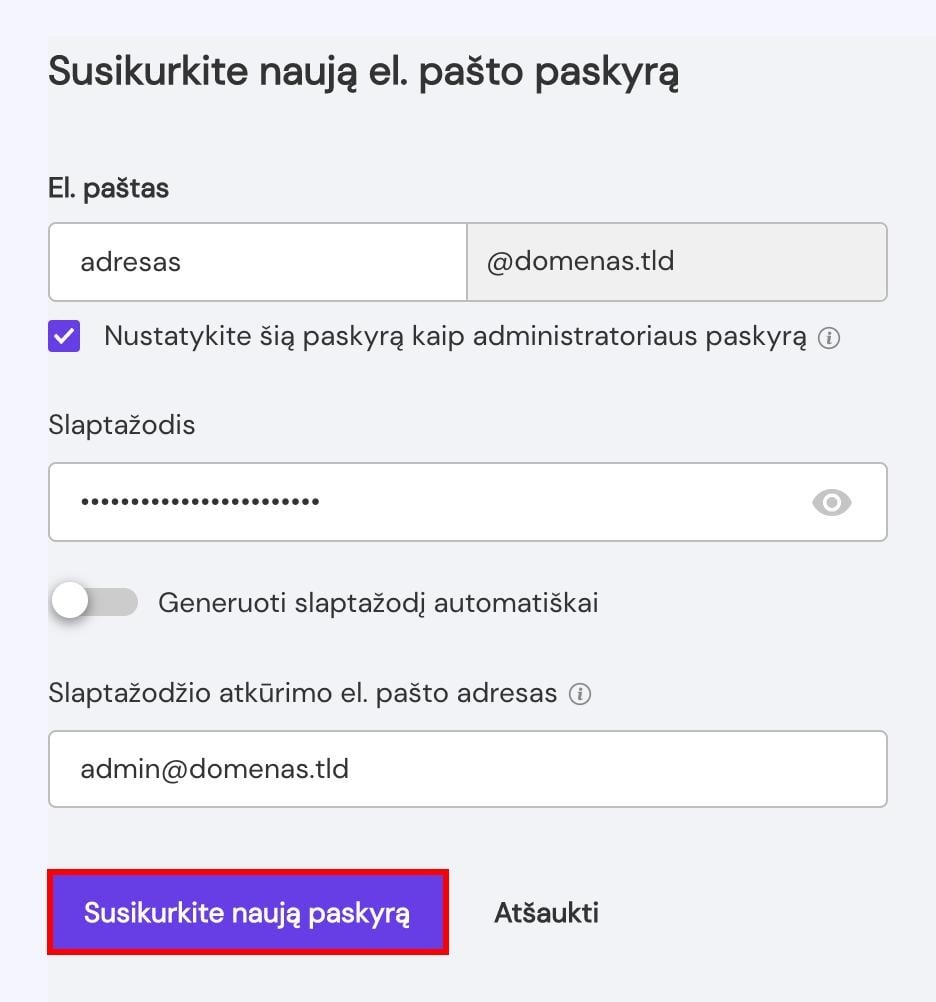Click the "Generuoti slaptažodį automatiškai" label text
936x1002 pixels.
click(x=378, y=603)
